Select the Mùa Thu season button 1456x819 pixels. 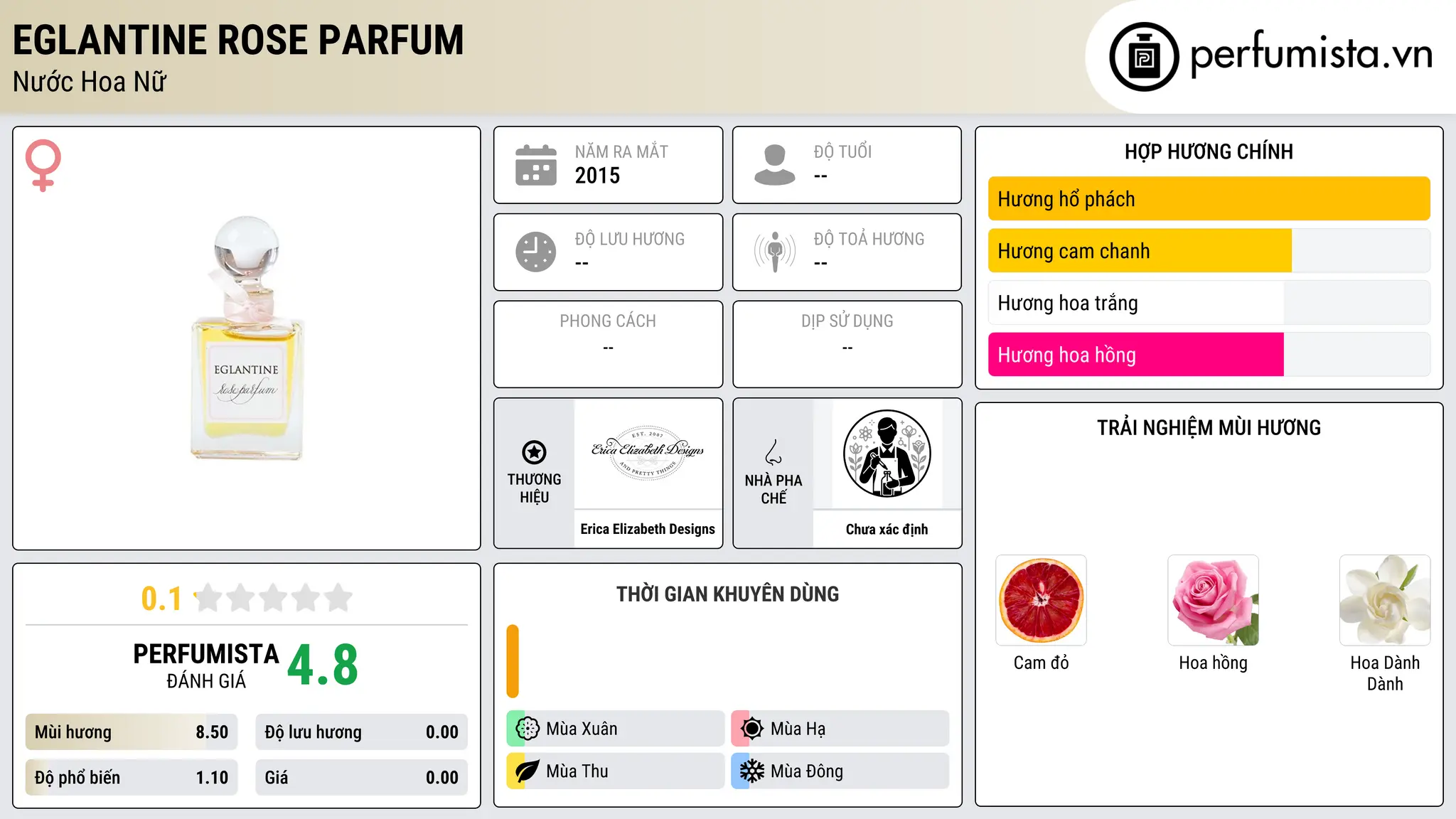(615, 771)
